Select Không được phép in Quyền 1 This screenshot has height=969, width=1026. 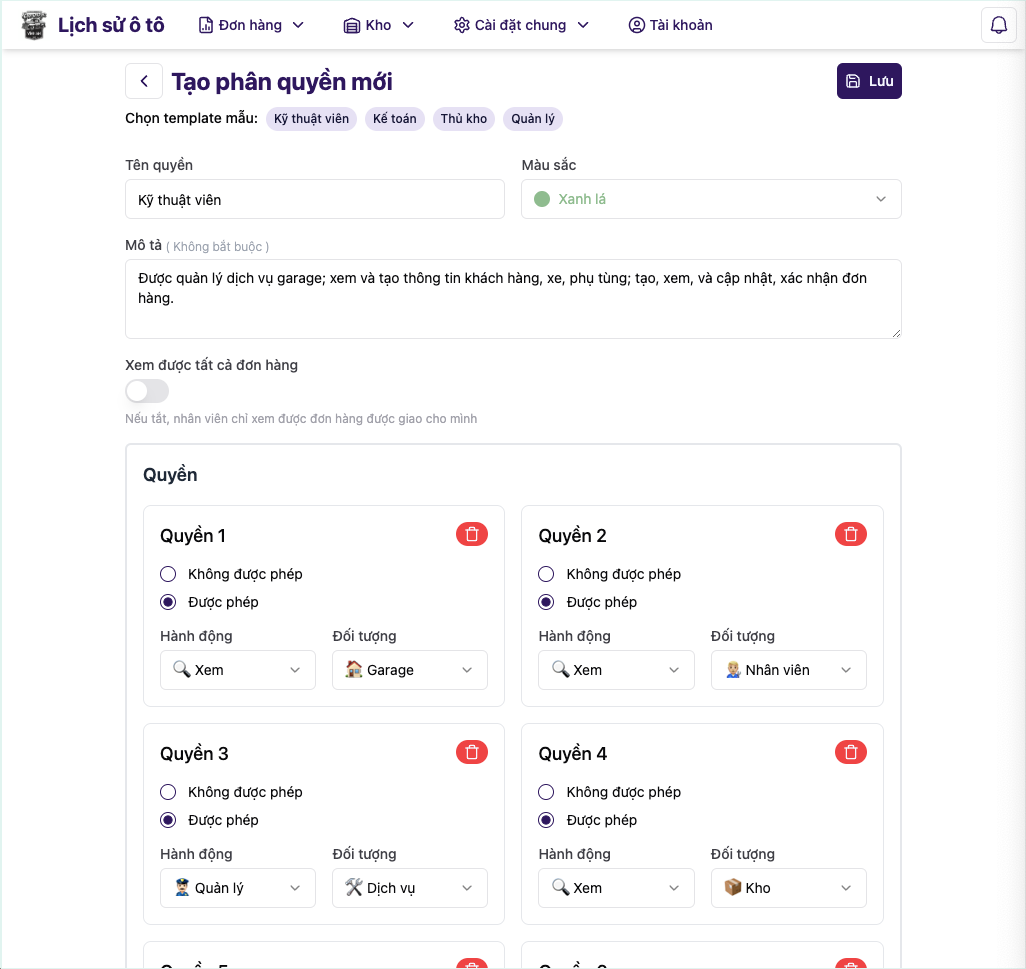coord(168,574)
